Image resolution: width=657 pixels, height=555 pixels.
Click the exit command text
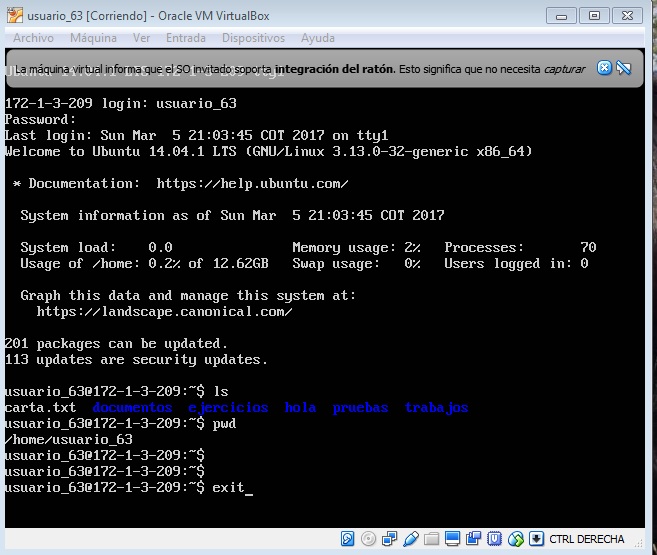tap(228, 487)
